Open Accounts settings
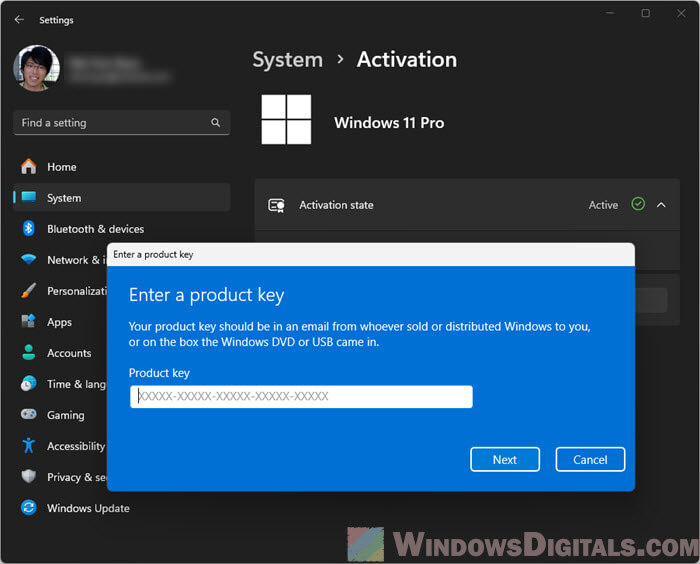 (x=60, y=353)
